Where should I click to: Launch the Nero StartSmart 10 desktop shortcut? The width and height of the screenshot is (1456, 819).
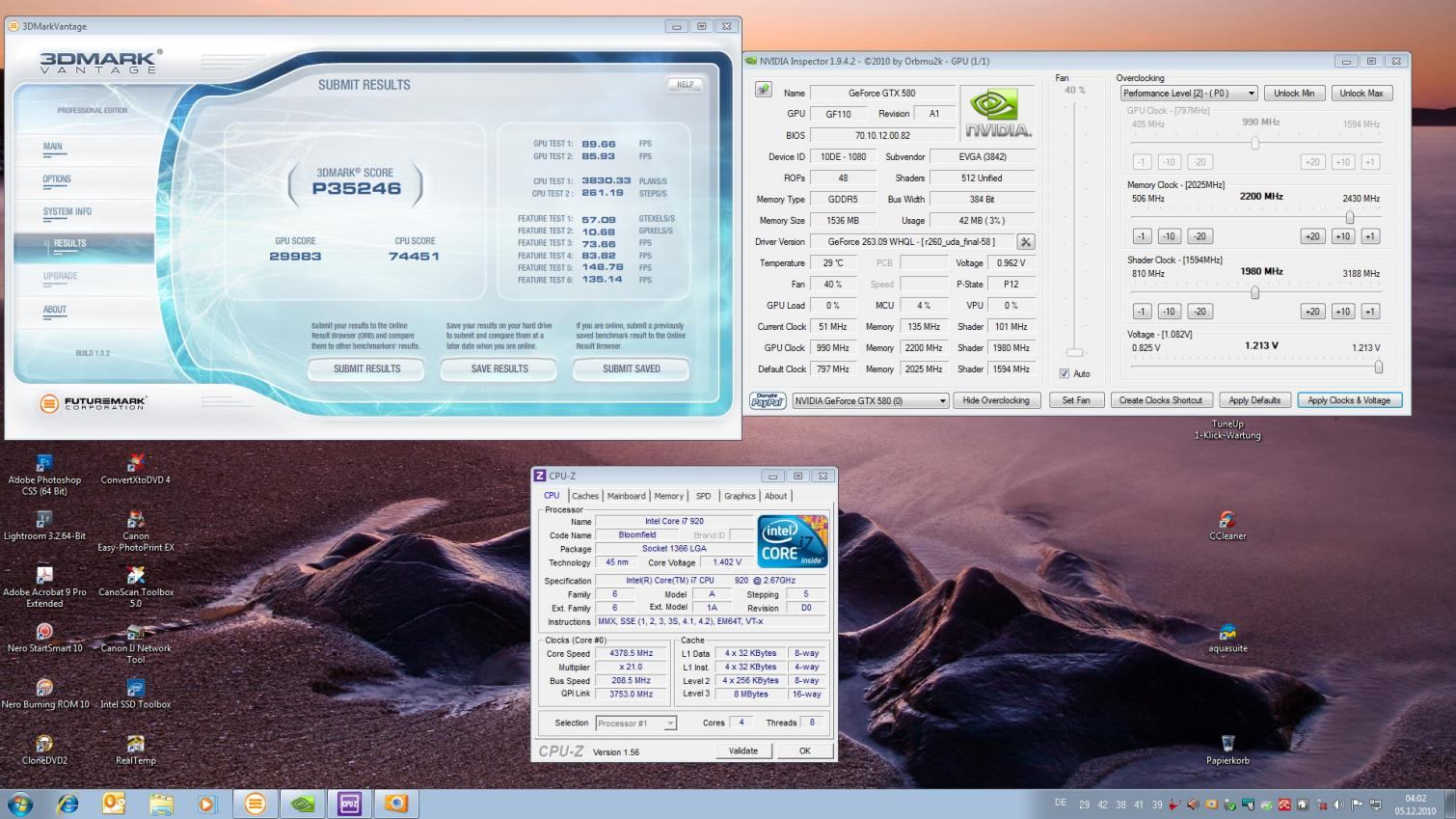coord(44,638)
